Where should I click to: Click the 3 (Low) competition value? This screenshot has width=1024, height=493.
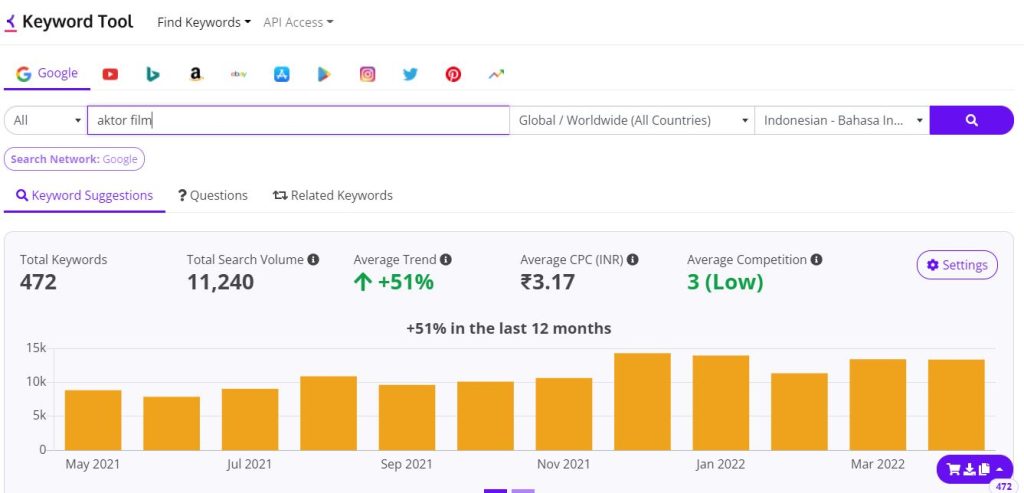point(725,283)
